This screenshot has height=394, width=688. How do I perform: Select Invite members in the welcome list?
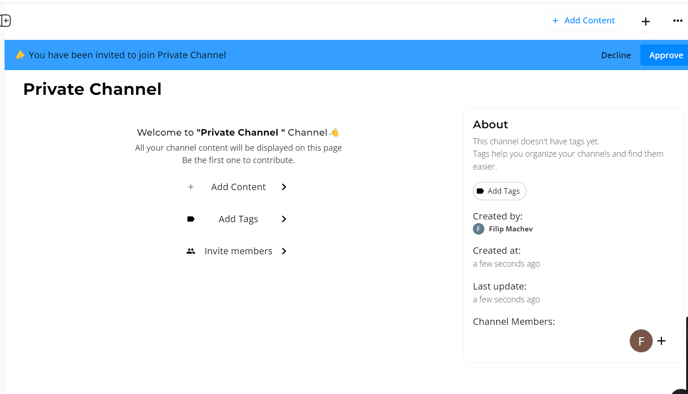[238, 251]
